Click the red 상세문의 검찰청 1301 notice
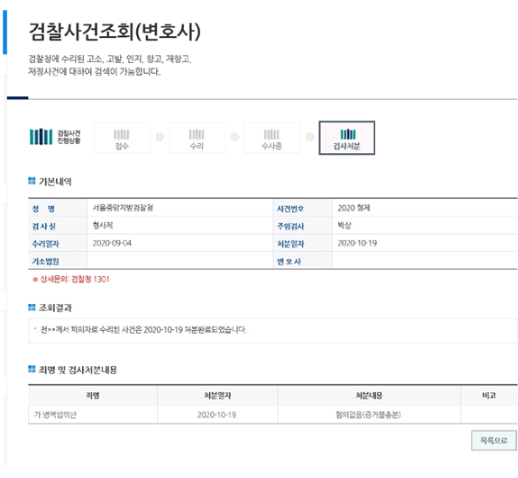518x478 pixels. click(71, 279)
